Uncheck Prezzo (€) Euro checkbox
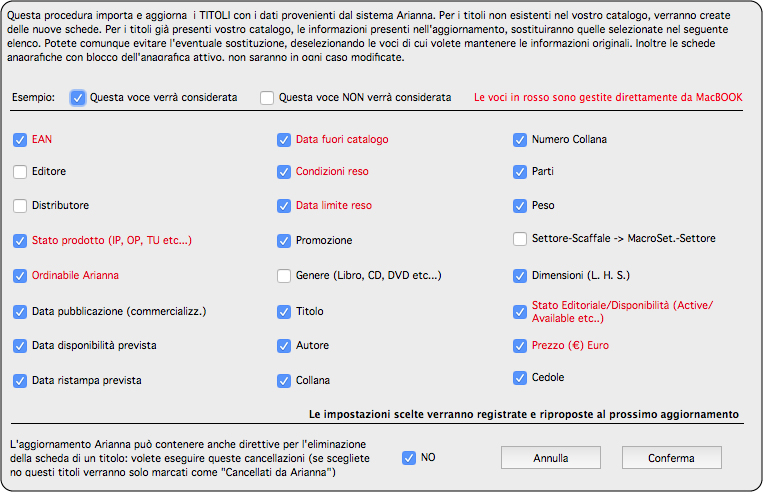This screenshot has height=504, width=763. click(520, 346)
